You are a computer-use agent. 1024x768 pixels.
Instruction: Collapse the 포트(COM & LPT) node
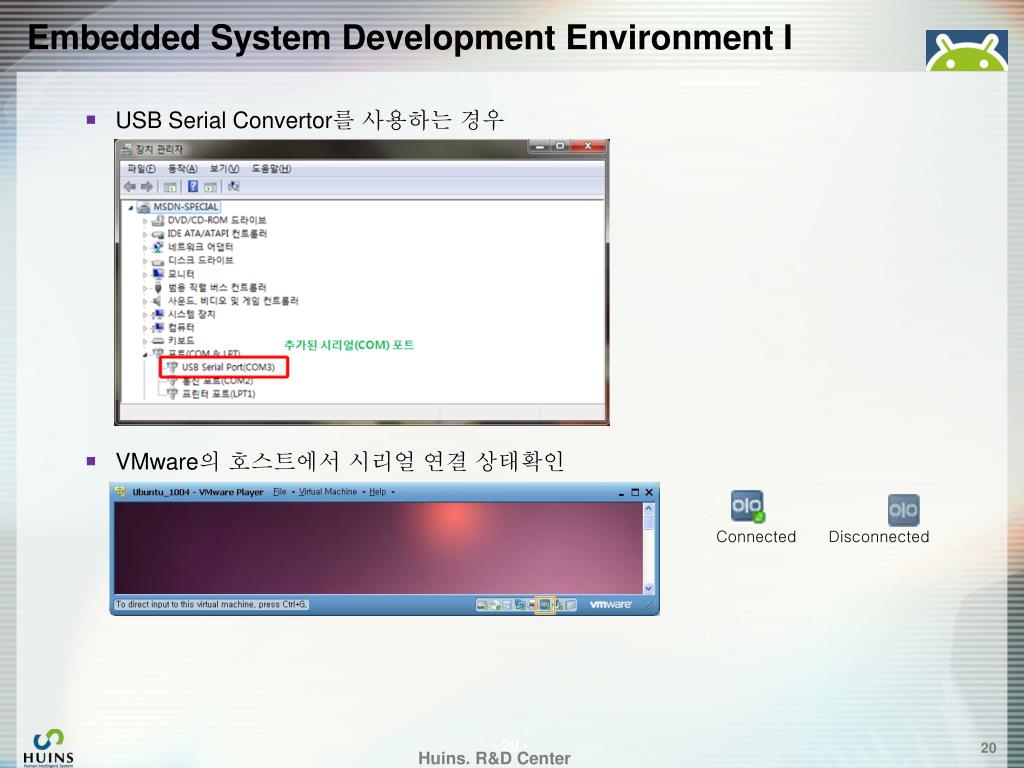point(145,355)
